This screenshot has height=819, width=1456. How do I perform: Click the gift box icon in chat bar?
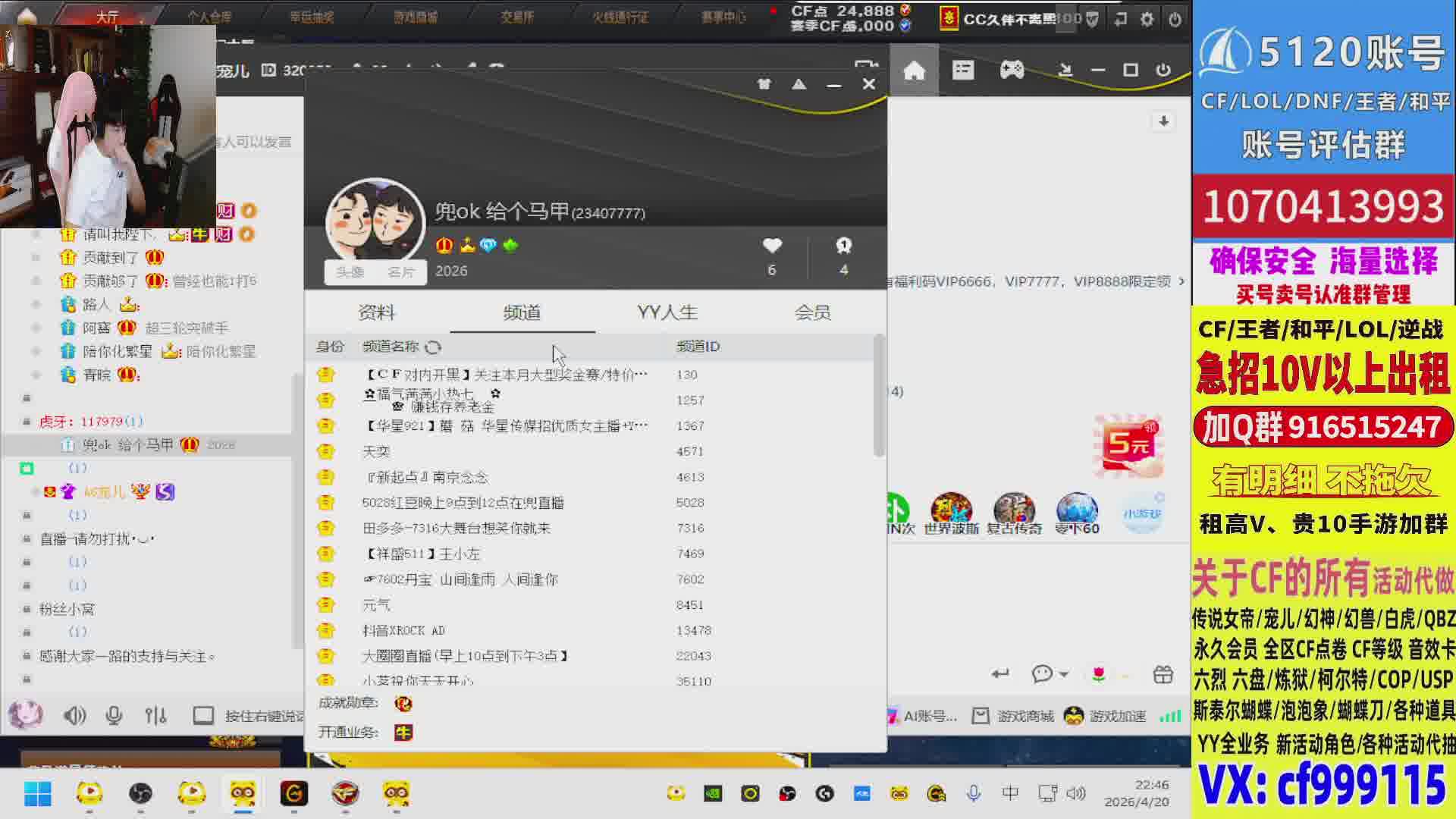[x=1163, y=674]
